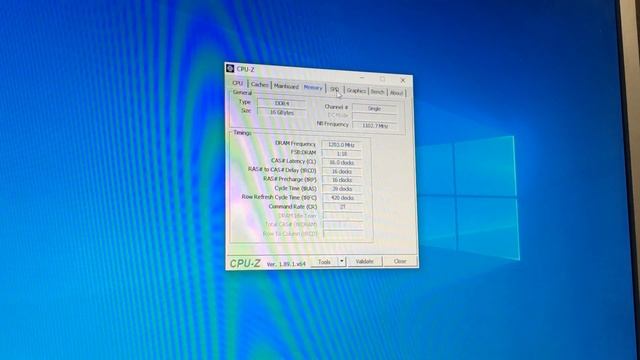Click the CPU-Z logo text at bottom
This screenshot has height=360, width=640.
245,263
